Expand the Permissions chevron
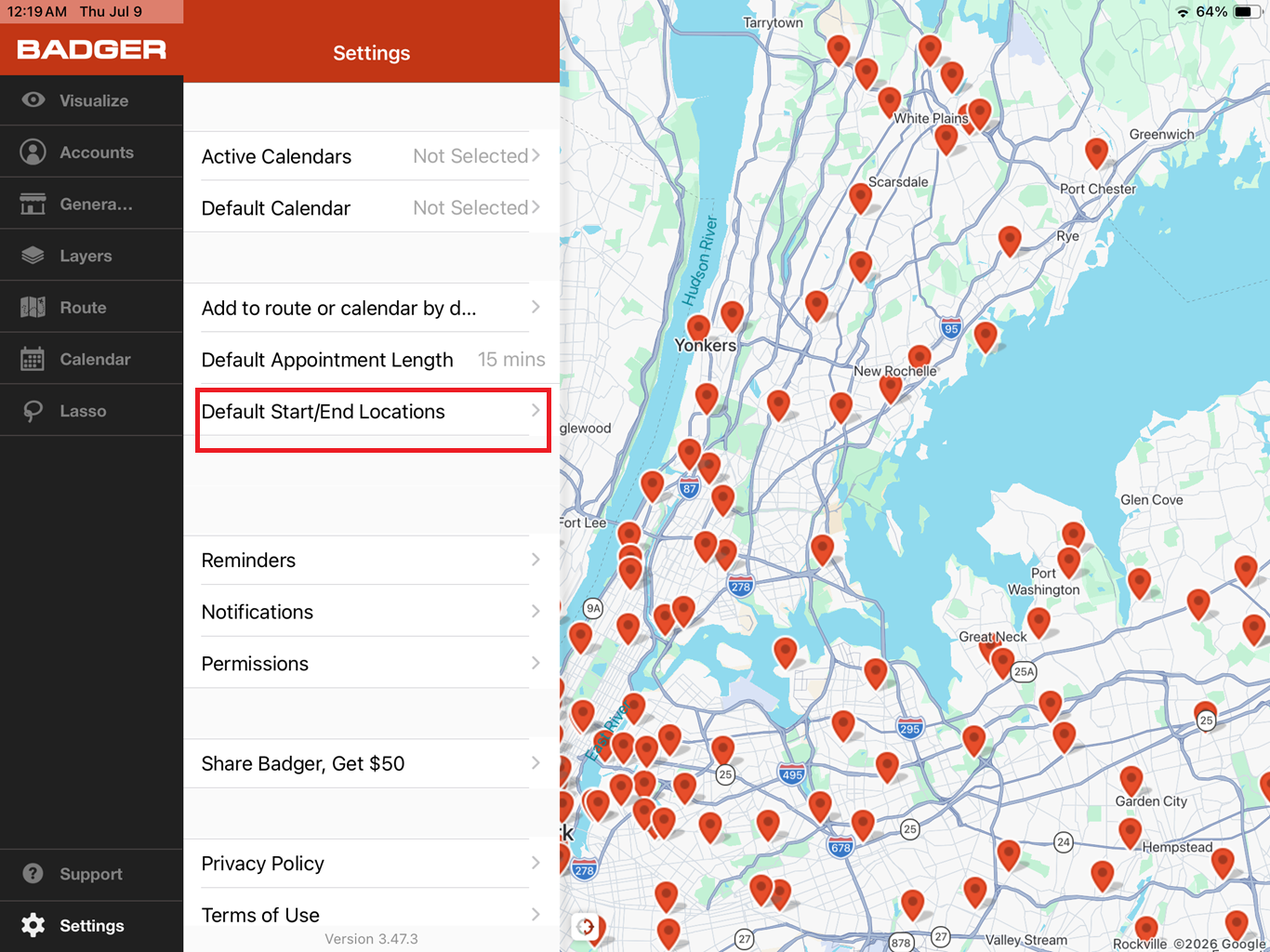Viewport: 1270px width, 952px height. coord(536,663)
